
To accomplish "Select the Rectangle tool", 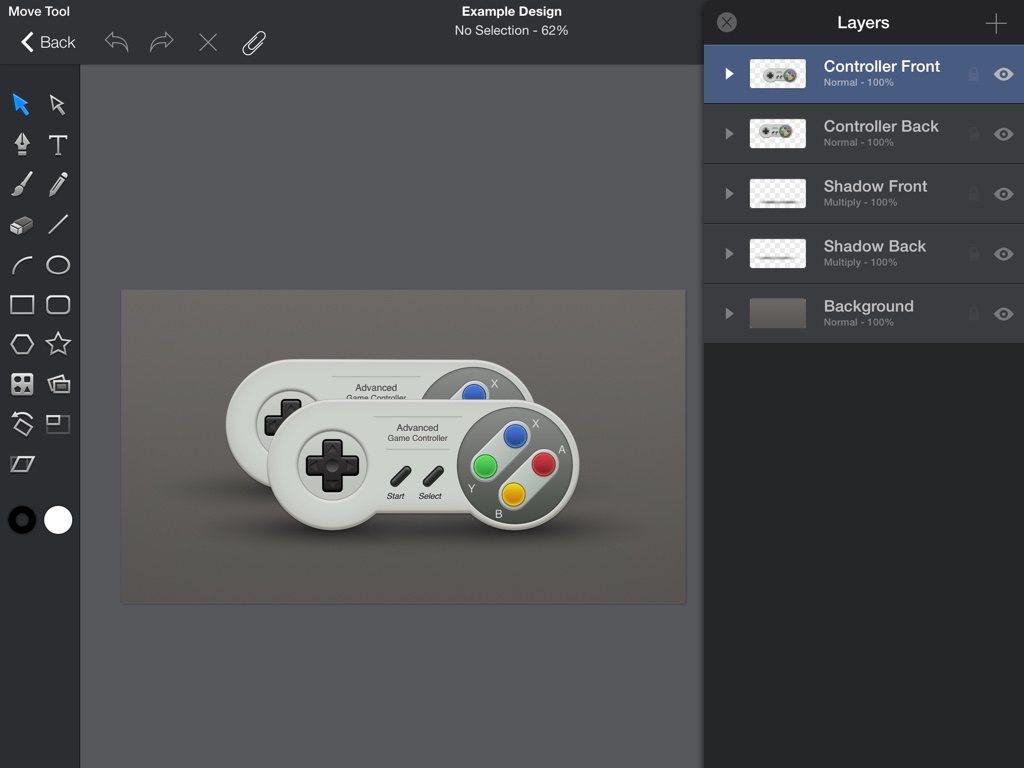I will pos(22,305).
